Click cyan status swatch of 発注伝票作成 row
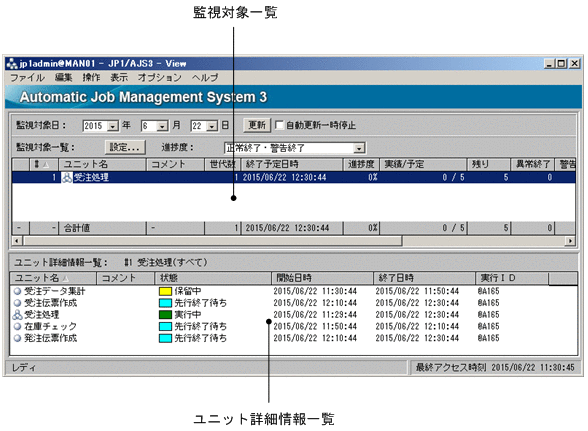This screenshot has width=588, height=431. click(x=165, y=338)
